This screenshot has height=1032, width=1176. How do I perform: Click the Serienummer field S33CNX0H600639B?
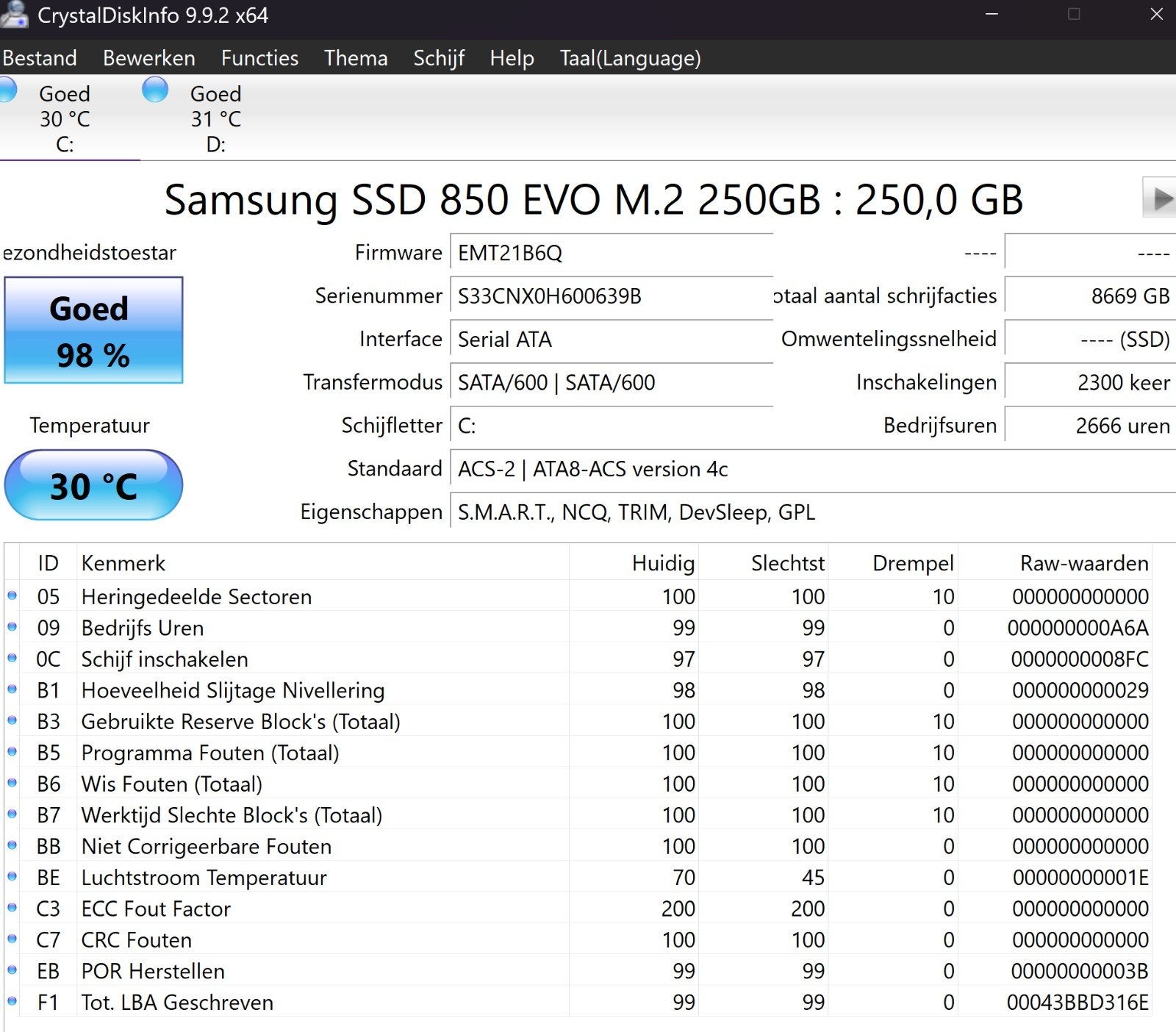612,296
